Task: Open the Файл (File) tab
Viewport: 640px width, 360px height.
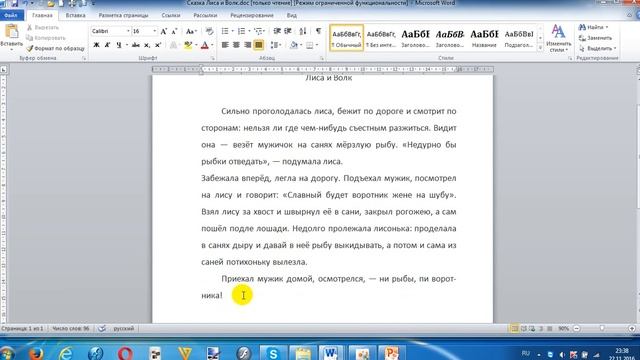Action: coord(11,16)
